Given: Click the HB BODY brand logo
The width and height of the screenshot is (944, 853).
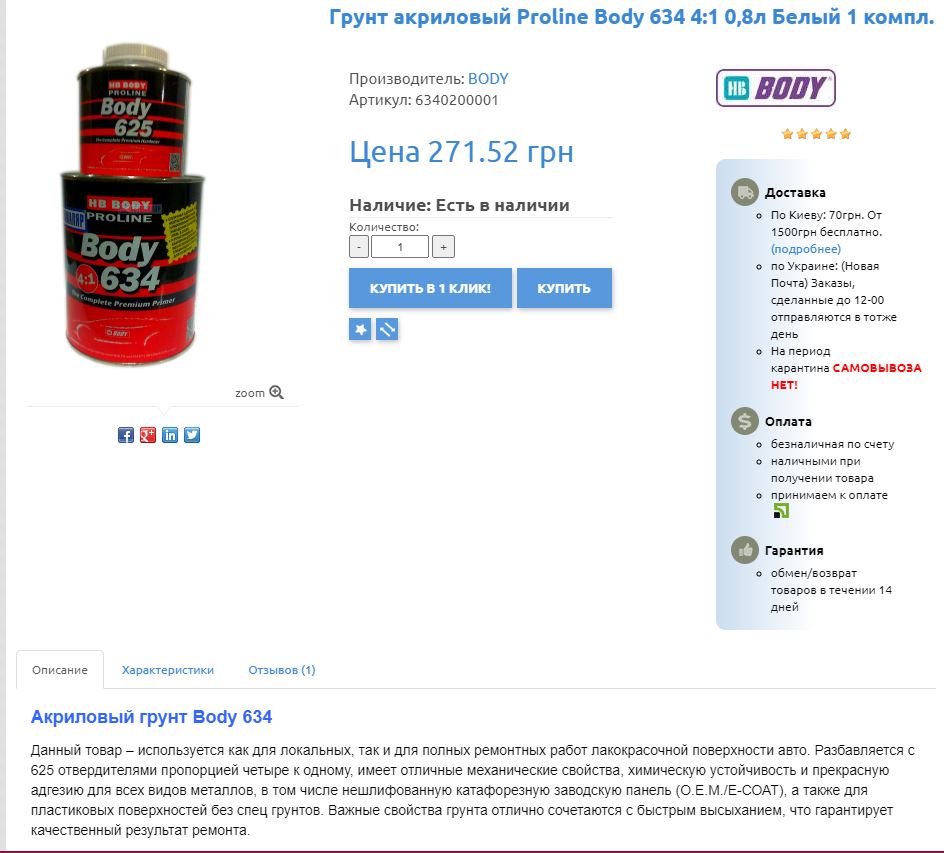Looking at the screenshot, I should [x=775, y=88].
